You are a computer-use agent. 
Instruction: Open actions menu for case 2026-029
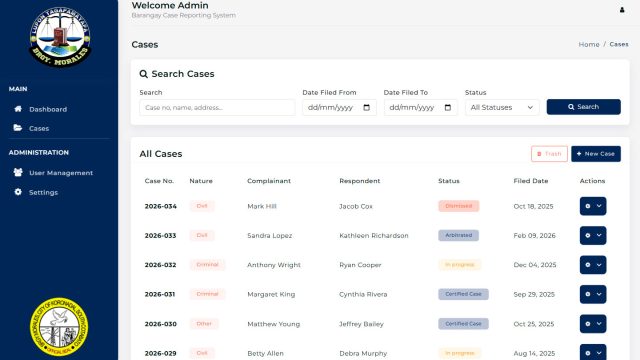593,352
